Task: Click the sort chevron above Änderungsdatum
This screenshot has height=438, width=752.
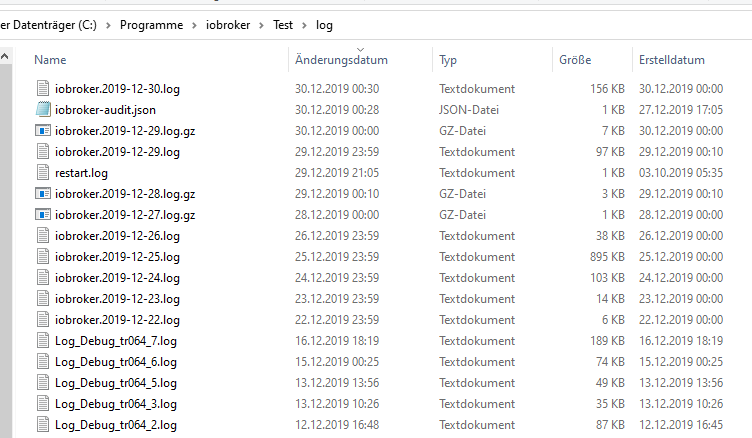Action: click(x=361, y=49)
